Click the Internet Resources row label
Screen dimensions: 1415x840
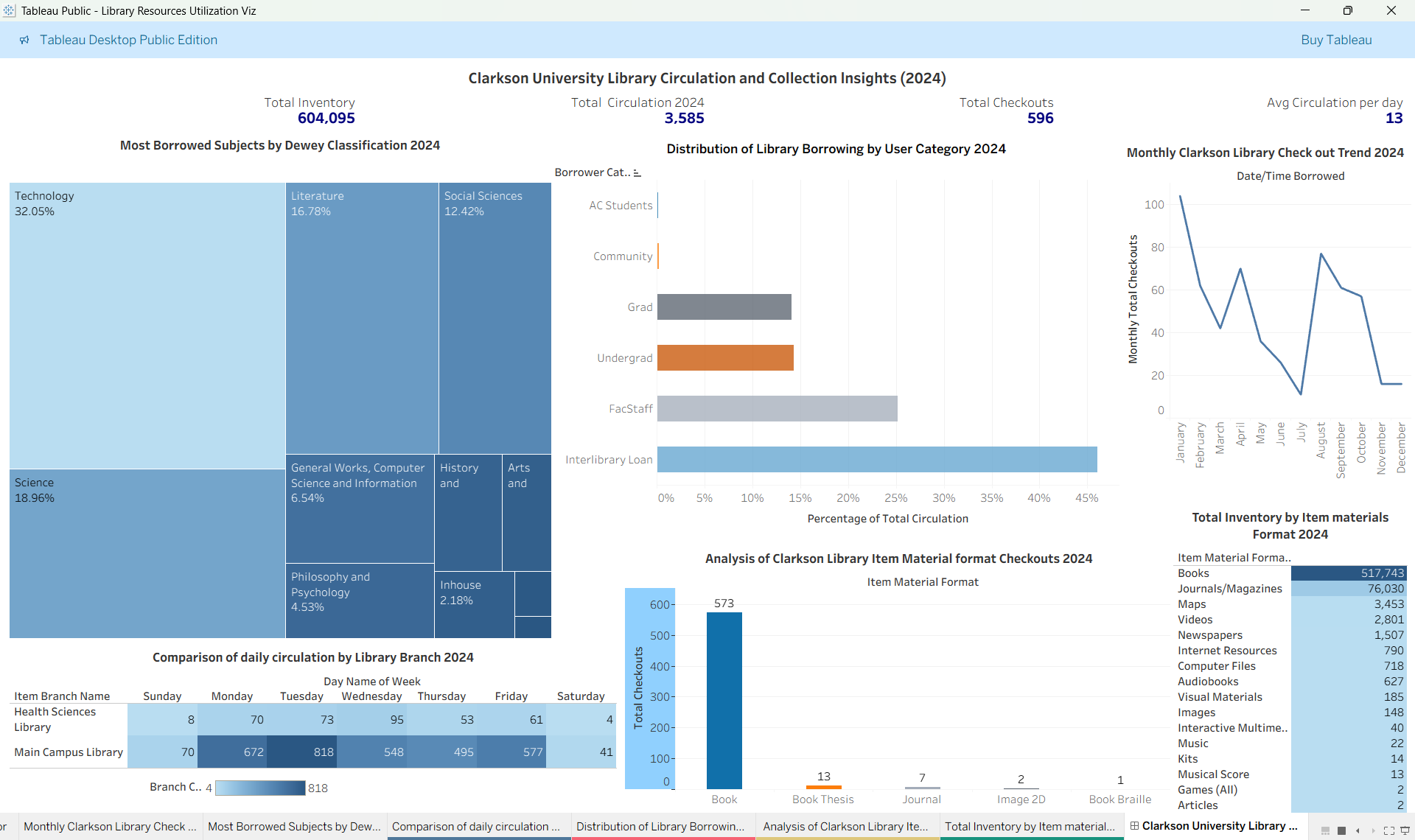1227,651
